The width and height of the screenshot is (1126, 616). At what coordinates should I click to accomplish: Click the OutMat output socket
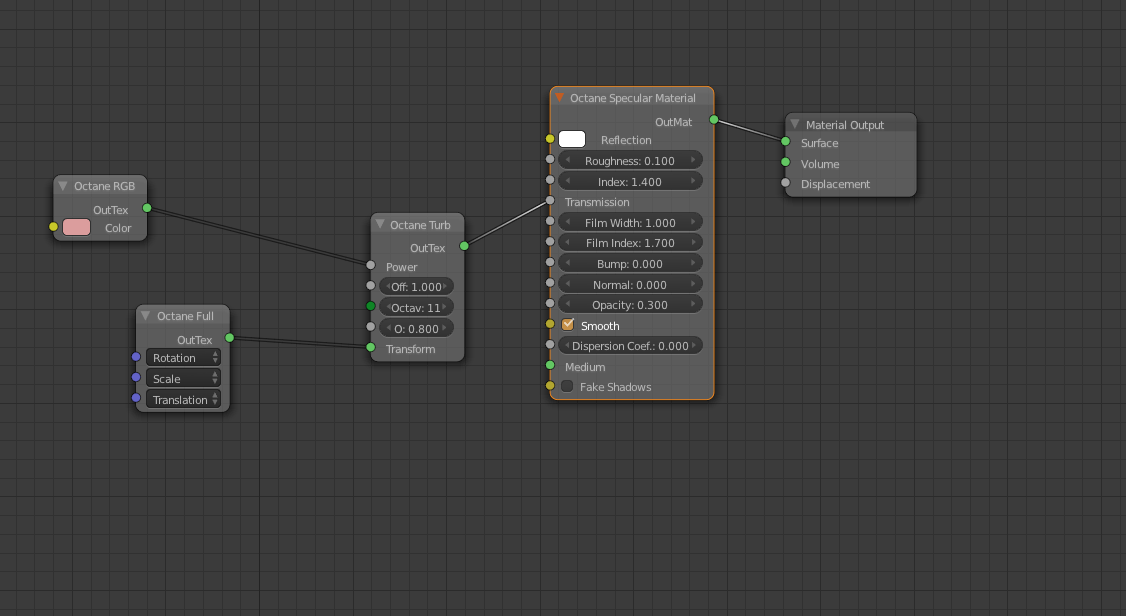point(714,120)
